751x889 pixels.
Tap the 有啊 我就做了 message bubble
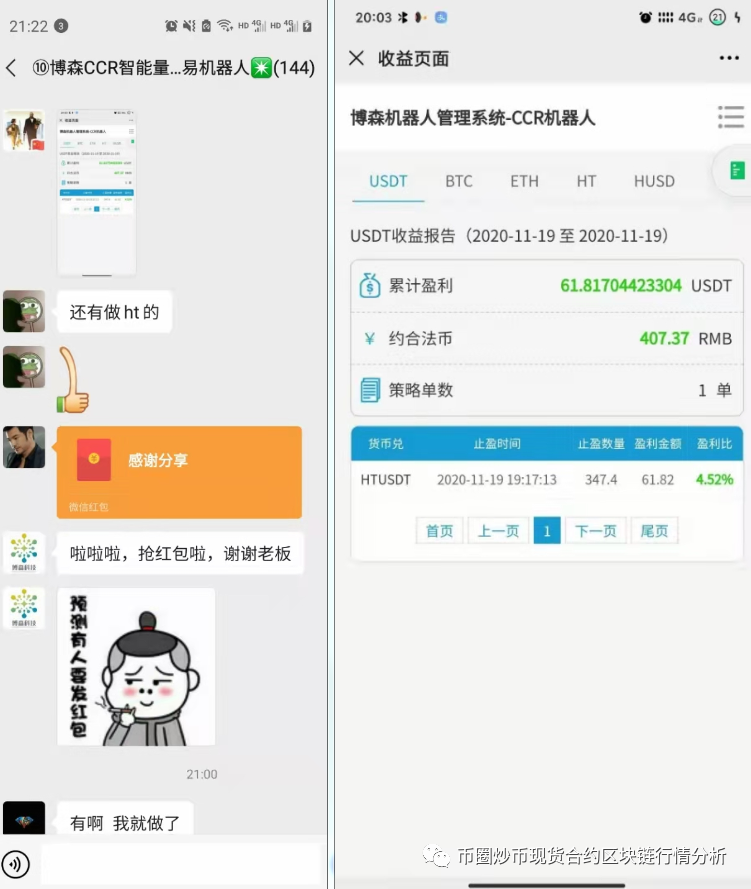[125, 819]
